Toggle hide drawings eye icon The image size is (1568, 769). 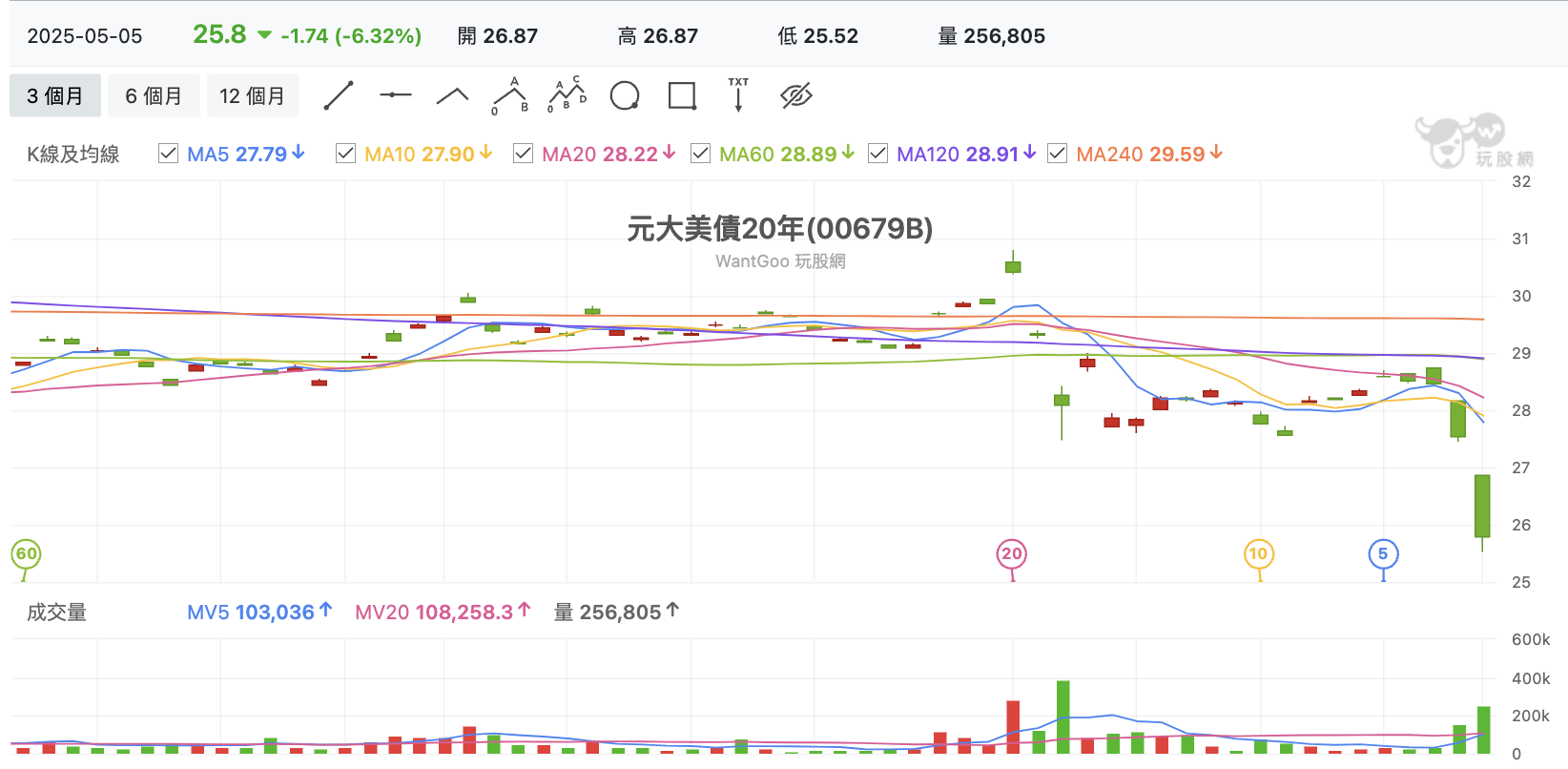pyautogui.click(x=795, y=95)
